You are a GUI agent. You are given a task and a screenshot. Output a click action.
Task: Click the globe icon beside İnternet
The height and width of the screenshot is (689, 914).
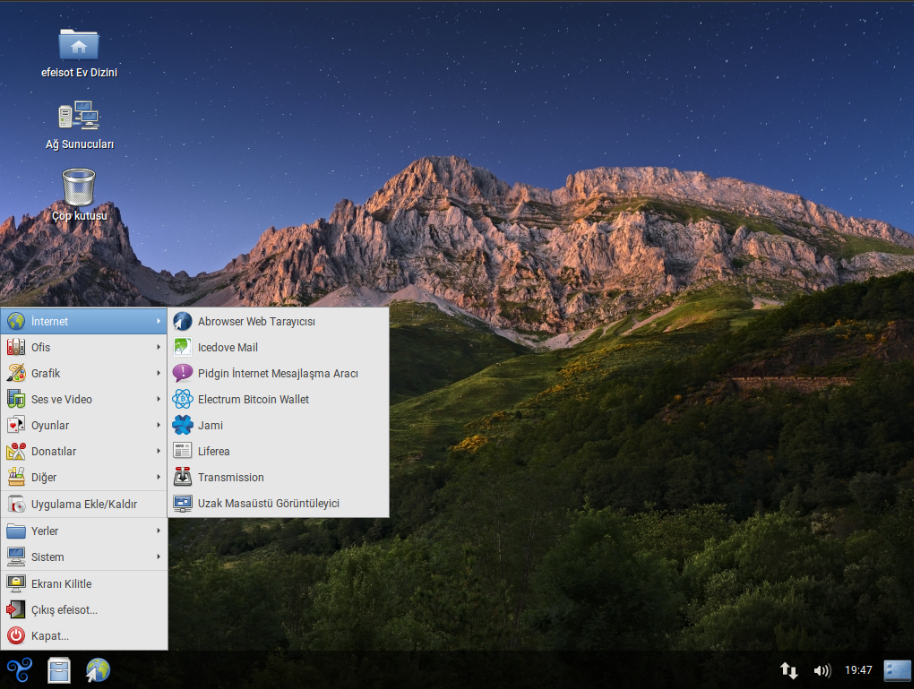pos(16,321)
